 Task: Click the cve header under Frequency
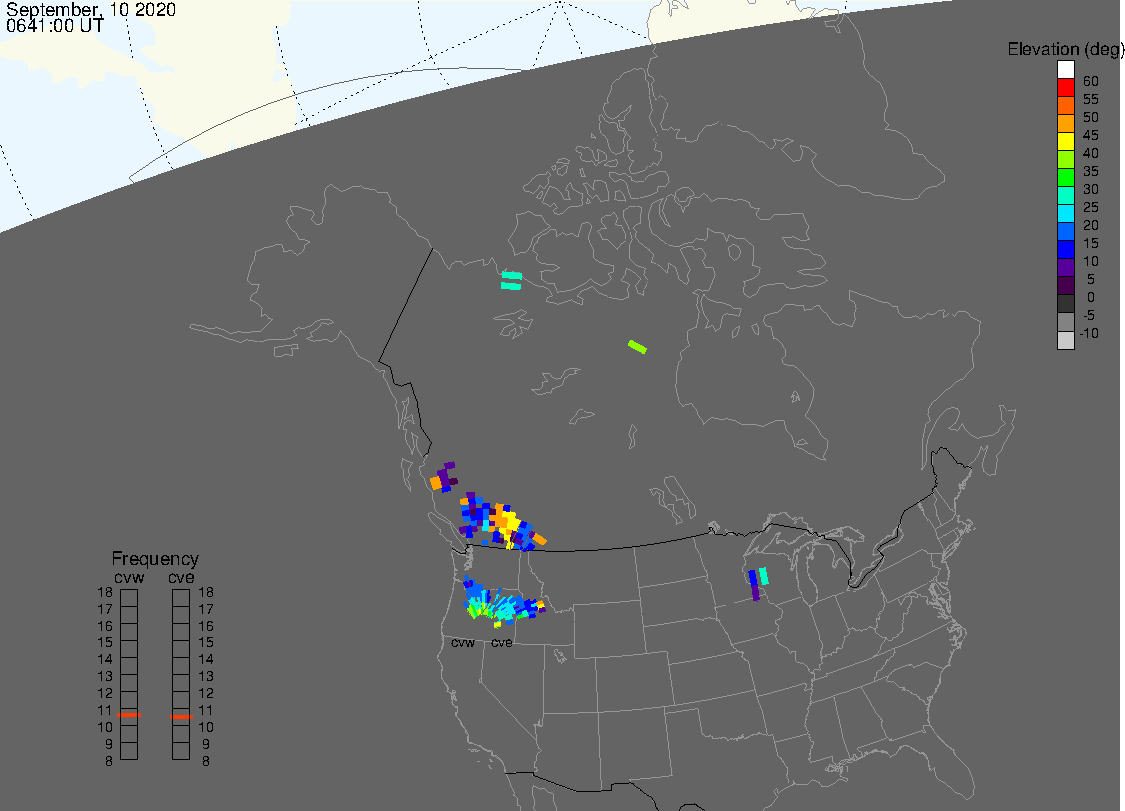[182, 577]
